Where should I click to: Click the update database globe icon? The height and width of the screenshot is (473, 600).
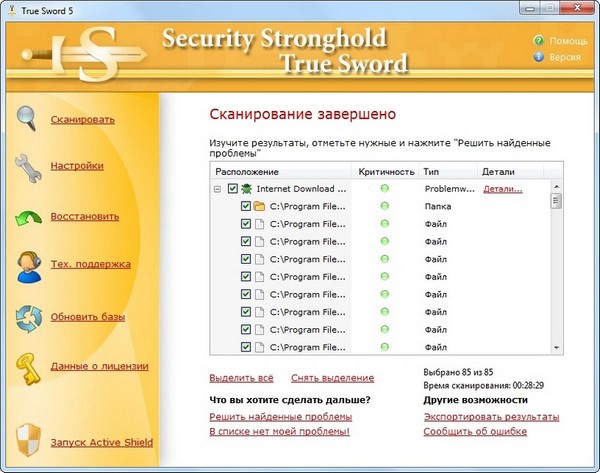click(27, 317)
